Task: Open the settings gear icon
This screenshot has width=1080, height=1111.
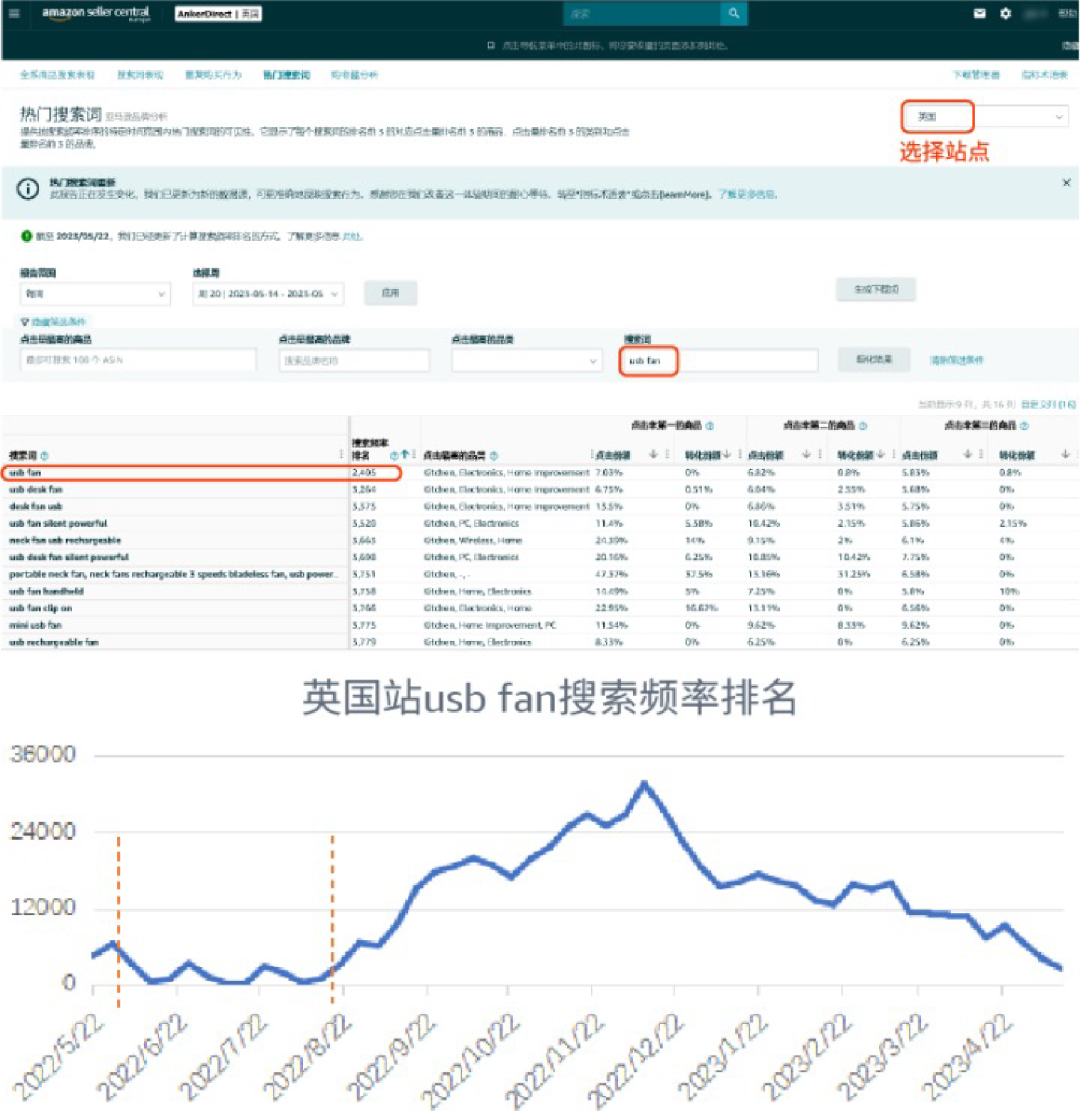Action: pos(1005,13)
